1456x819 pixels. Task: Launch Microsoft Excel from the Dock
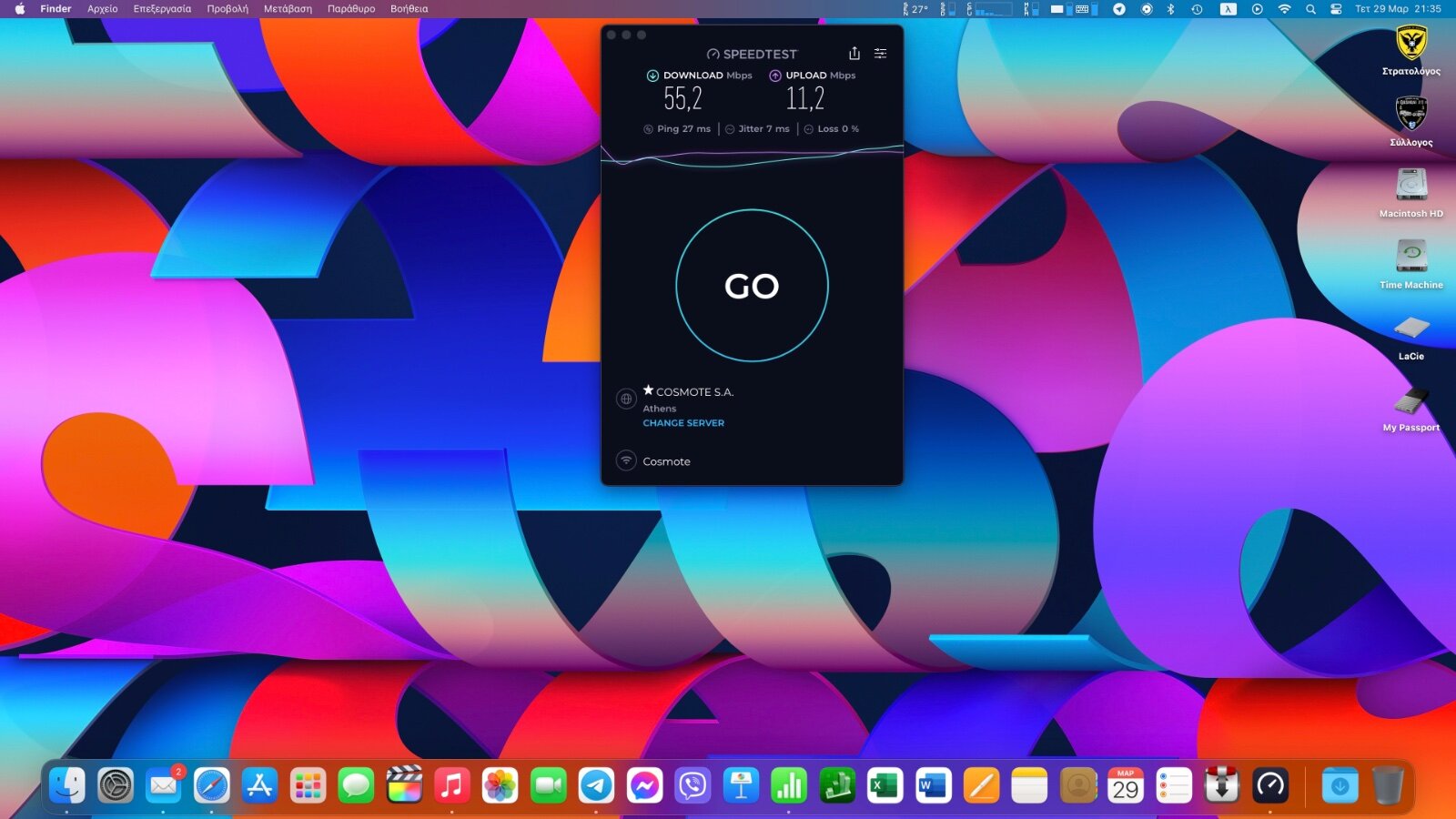(885, 784)
